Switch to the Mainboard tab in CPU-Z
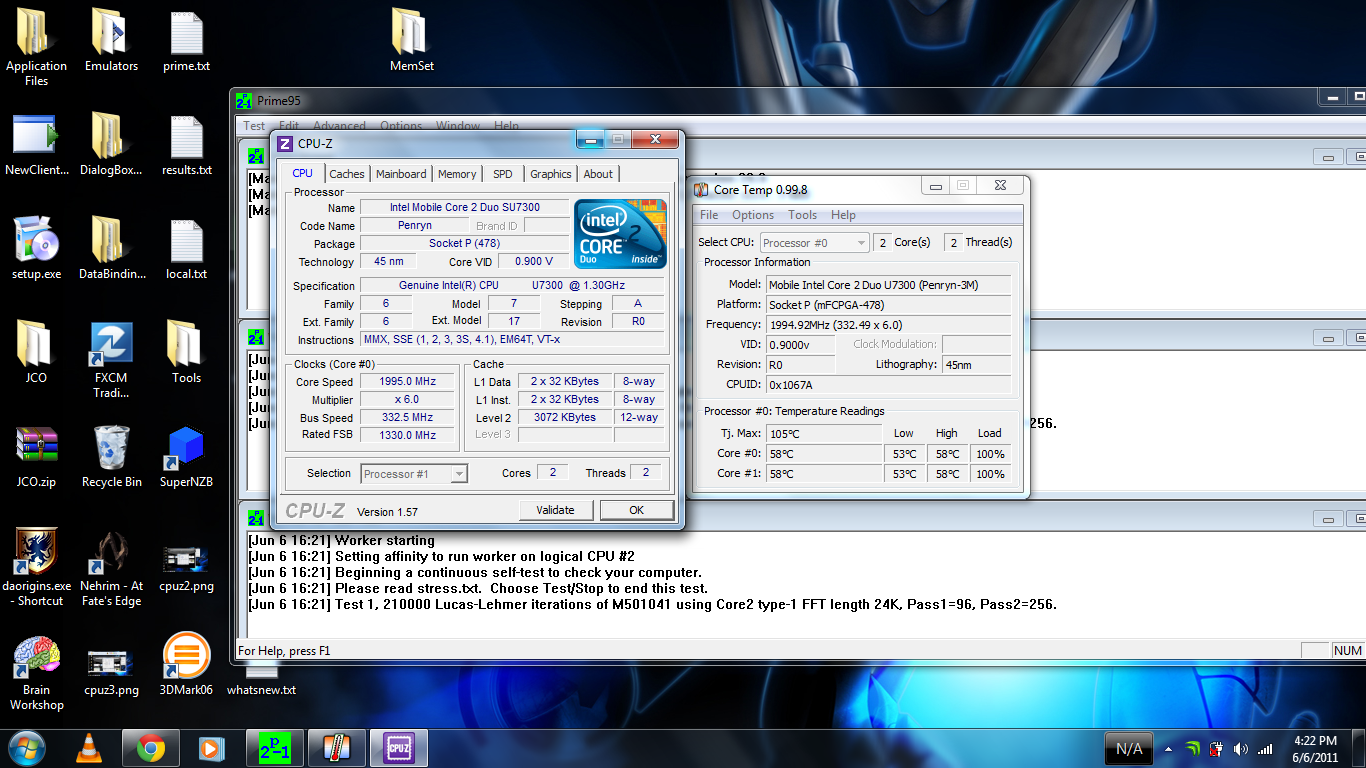Screen dimensions: 1366x768 pos(401,174)
